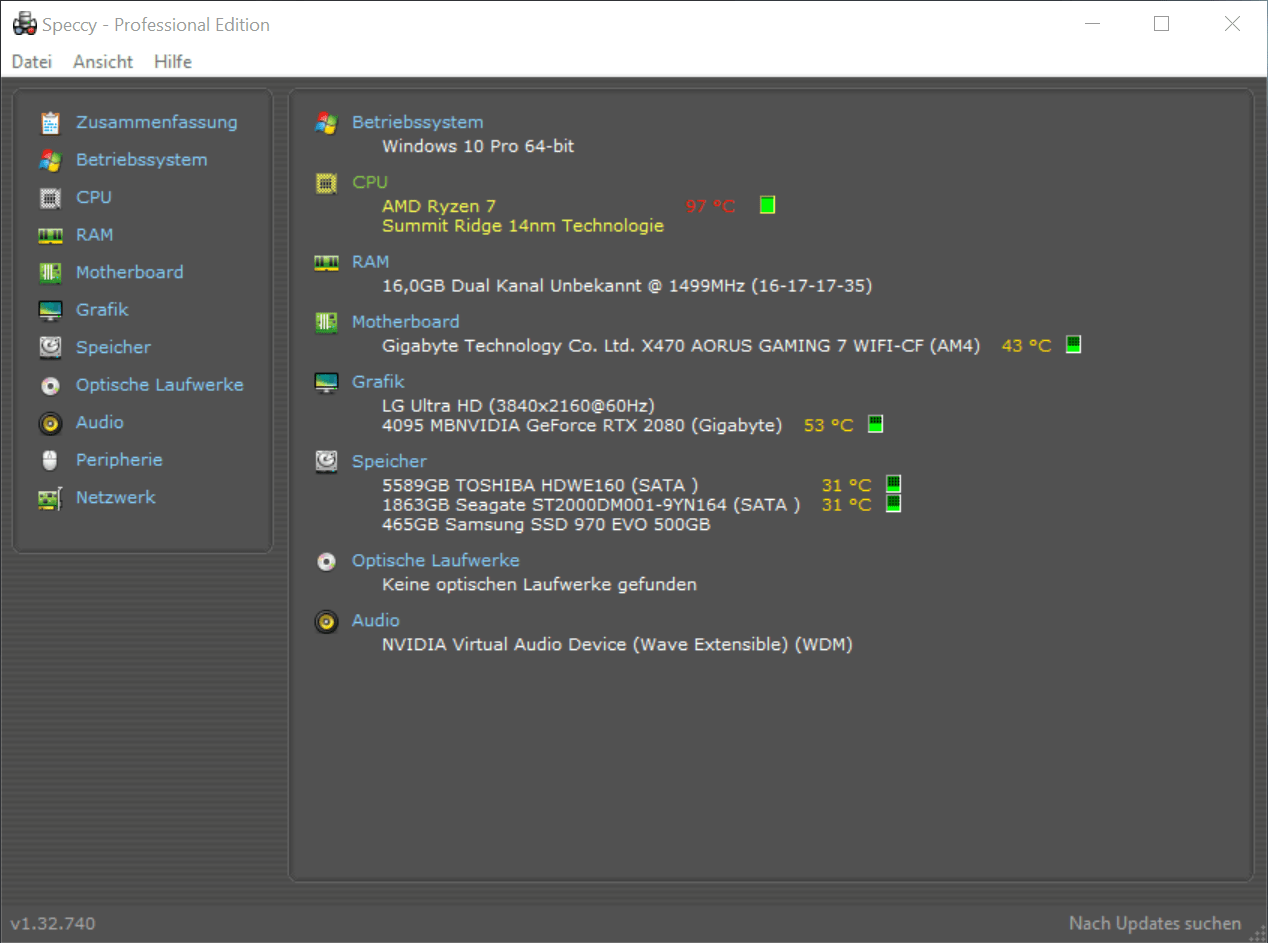The image size is (1268, 943).
Task: Open Speicher section in sidebar
Action: [114, 347]
